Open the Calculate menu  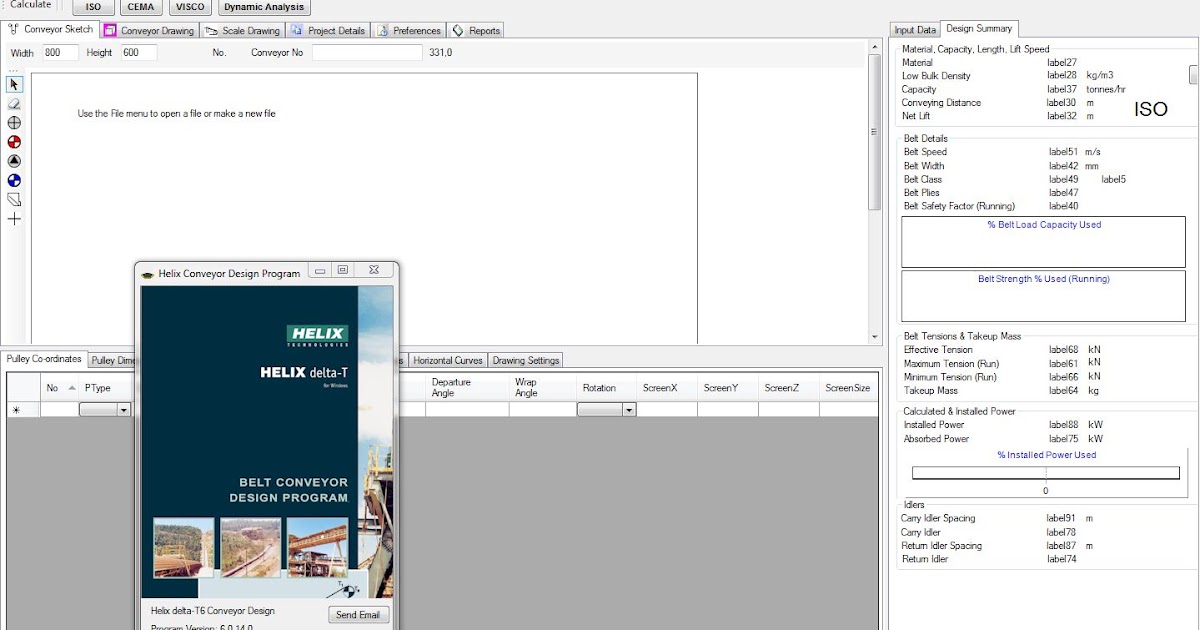(30, 4)
